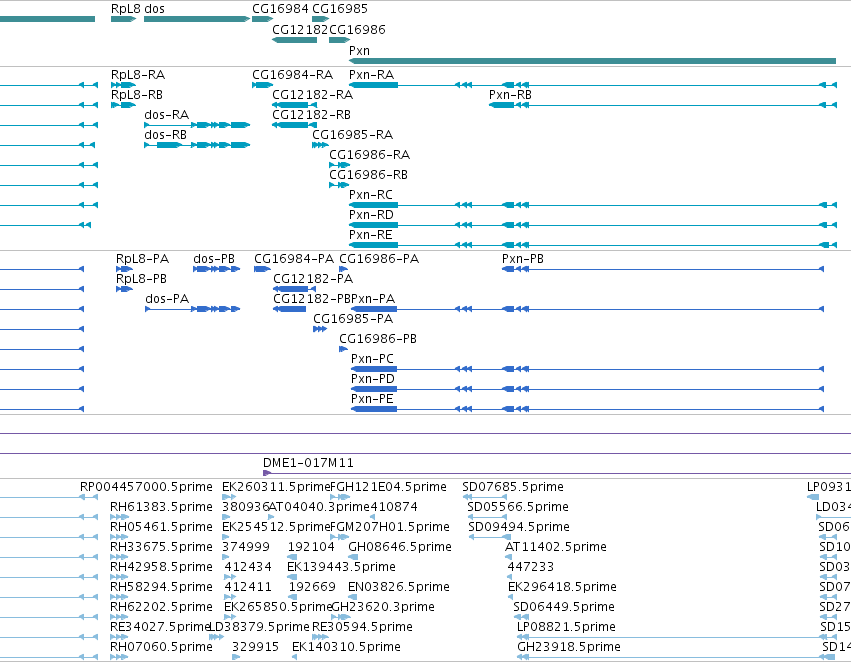Click the SD05566.5prime EST label

coord(518,507)
